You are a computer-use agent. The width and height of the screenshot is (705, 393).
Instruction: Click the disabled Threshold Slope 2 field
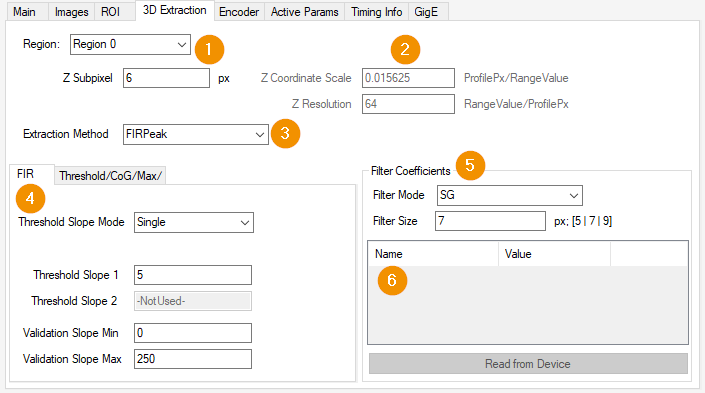click(193, 301)
